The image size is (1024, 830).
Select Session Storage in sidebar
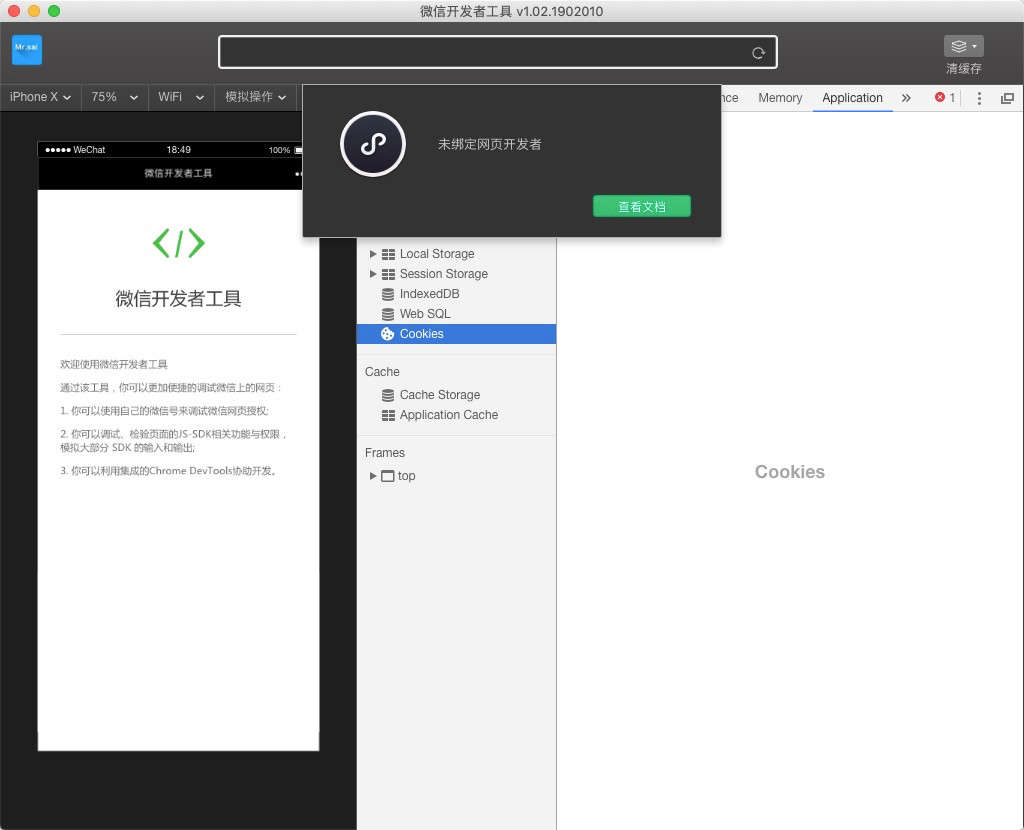point(456,274)
